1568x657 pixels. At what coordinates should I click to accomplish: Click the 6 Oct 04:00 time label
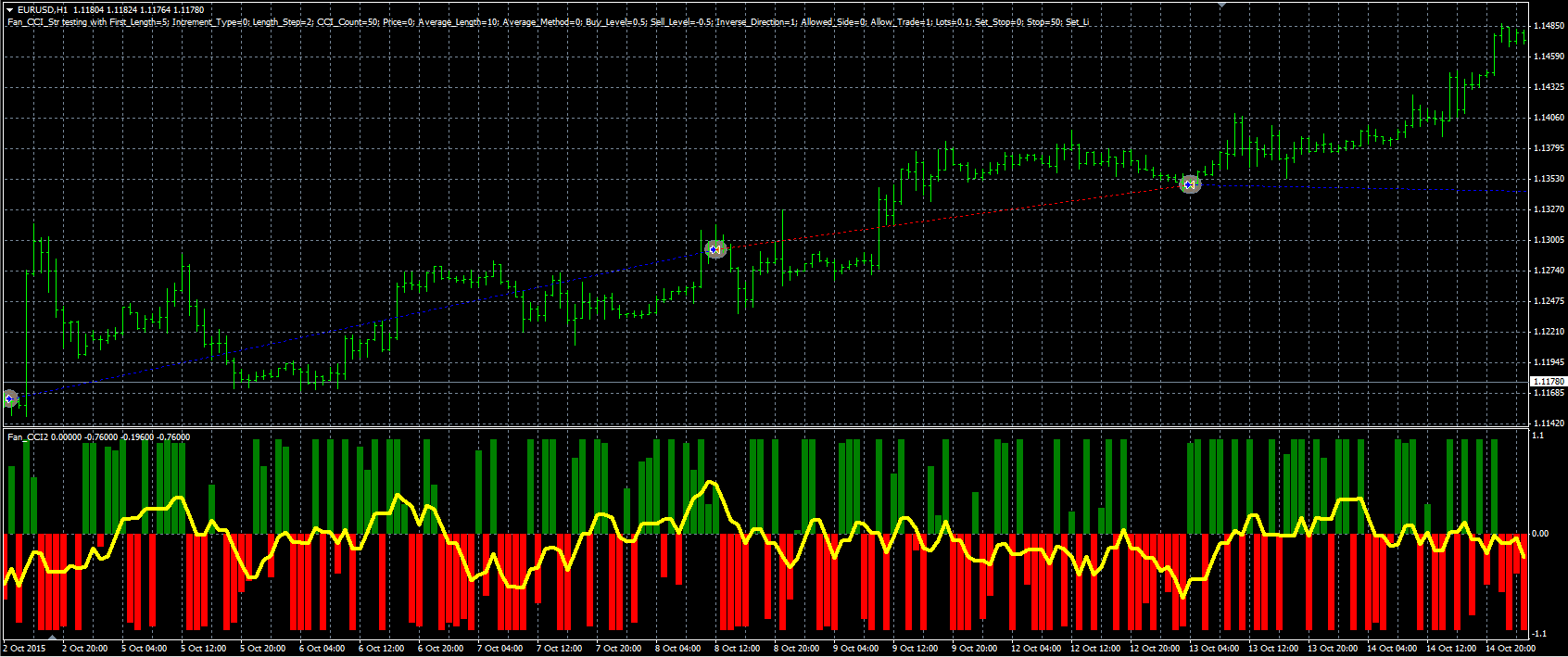click(x=322, y=649)
